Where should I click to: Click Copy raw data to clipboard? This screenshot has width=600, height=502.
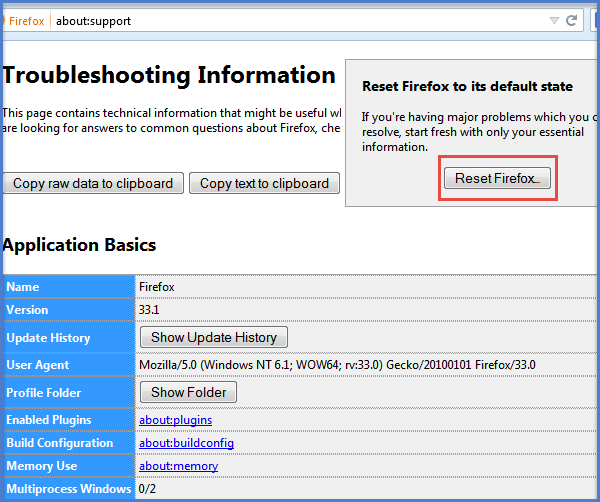(x=93, y=183)
